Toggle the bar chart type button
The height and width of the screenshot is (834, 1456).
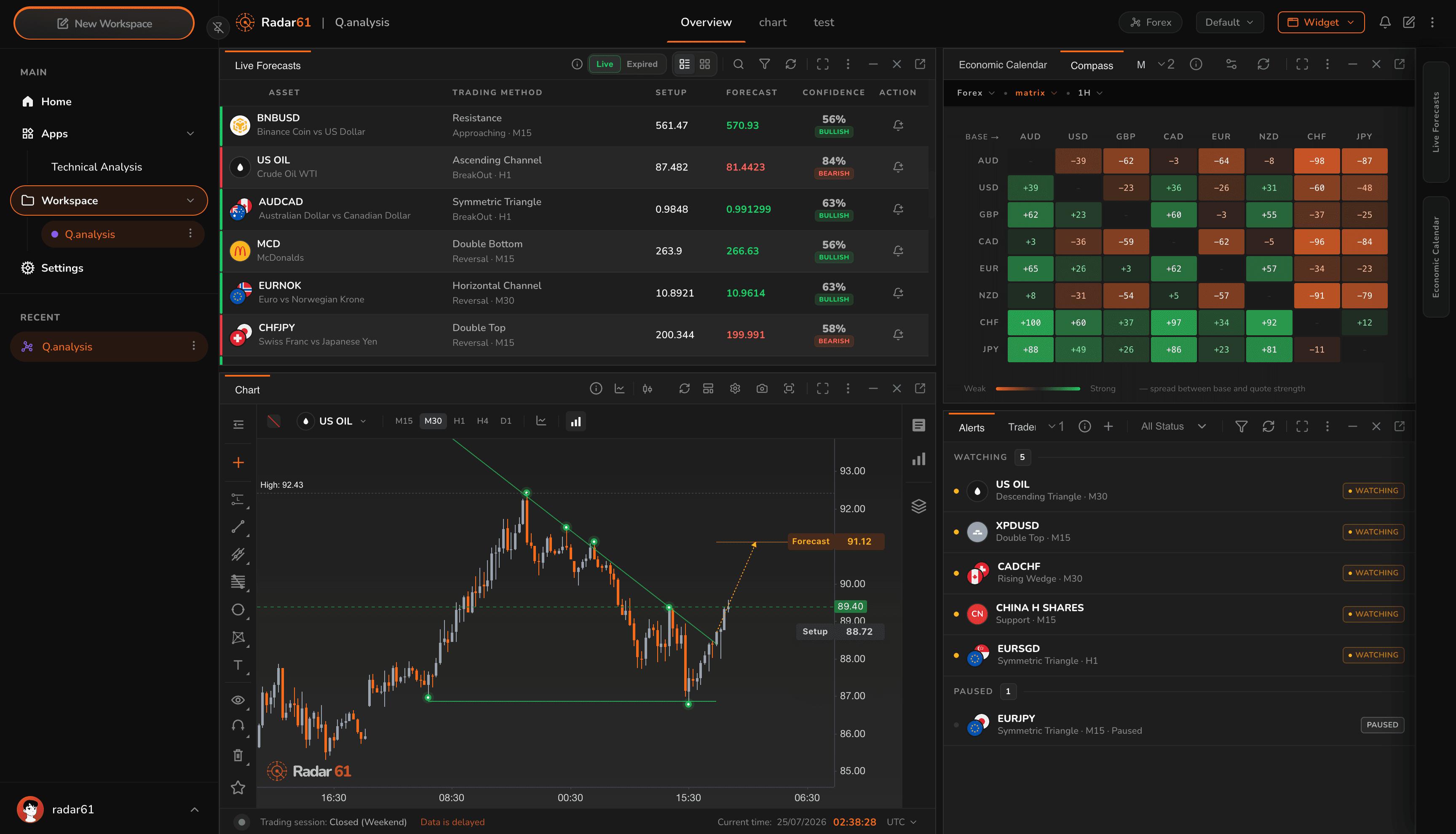(x=575, y=422)
